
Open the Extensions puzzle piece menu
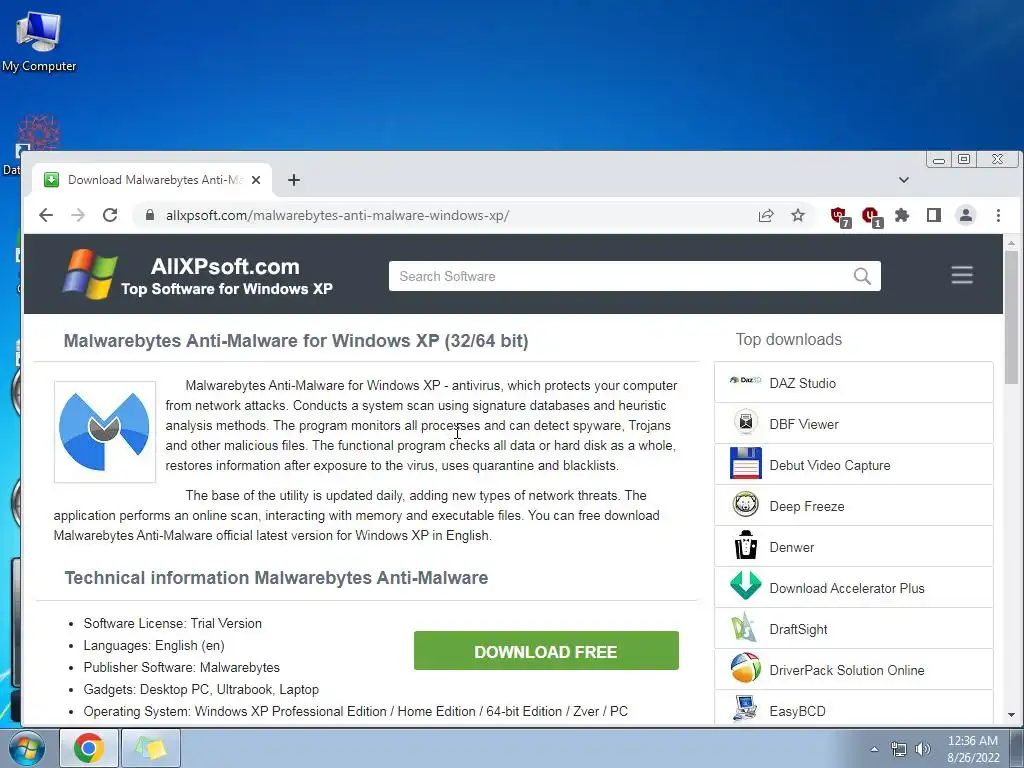click(902, 215)
